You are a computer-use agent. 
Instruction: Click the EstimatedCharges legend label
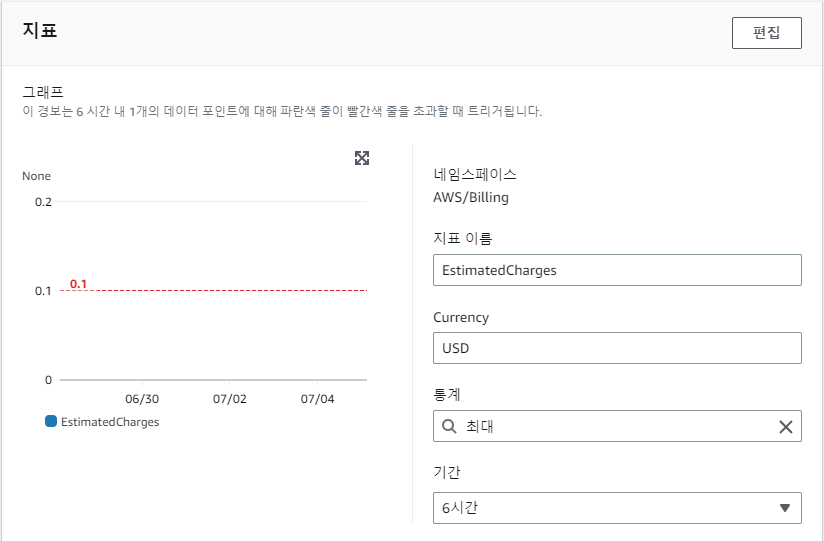[x=110, y=422]
